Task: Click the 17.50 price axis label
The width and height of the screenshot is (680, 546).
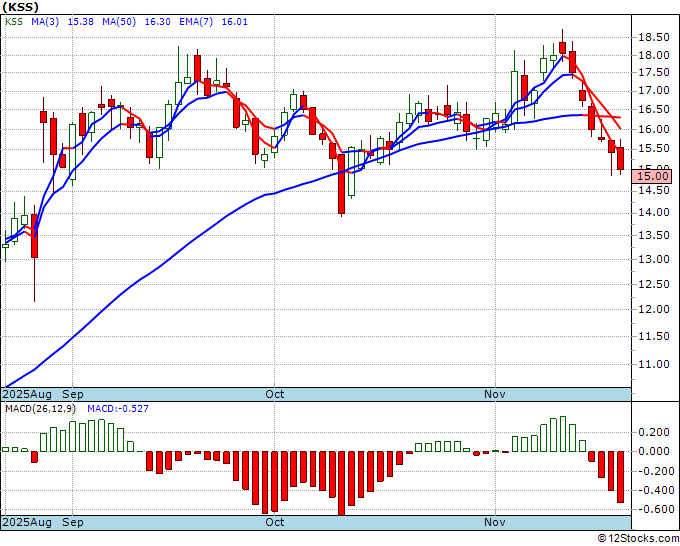Action: click(x=654, y=72)
